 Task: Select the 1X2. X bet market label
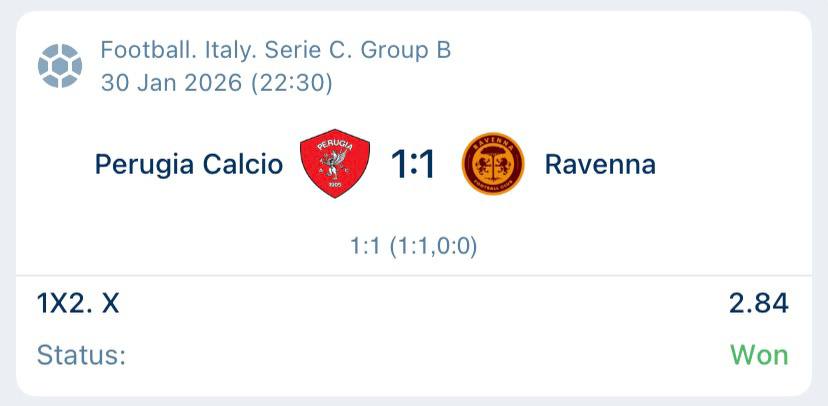tap(78, 303)
